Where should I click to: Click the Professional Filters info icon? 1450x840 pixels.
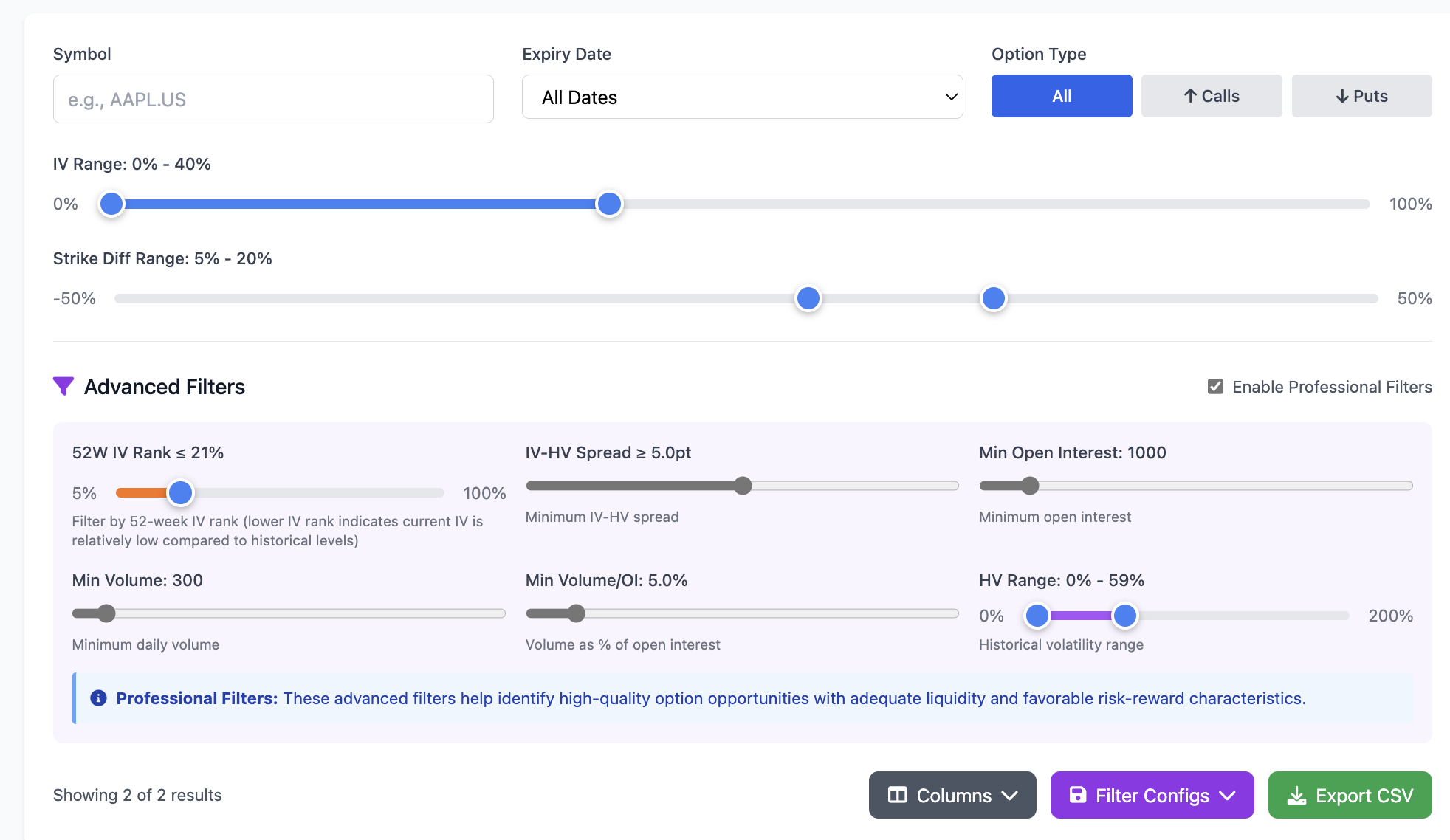[x=98, y=698]
